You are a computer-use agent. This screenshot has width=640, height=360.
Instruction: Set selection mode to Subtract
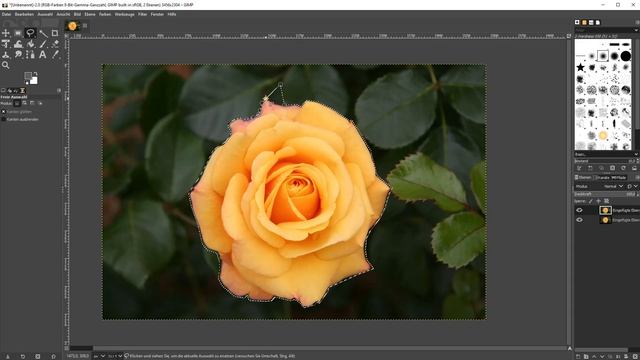32,103
